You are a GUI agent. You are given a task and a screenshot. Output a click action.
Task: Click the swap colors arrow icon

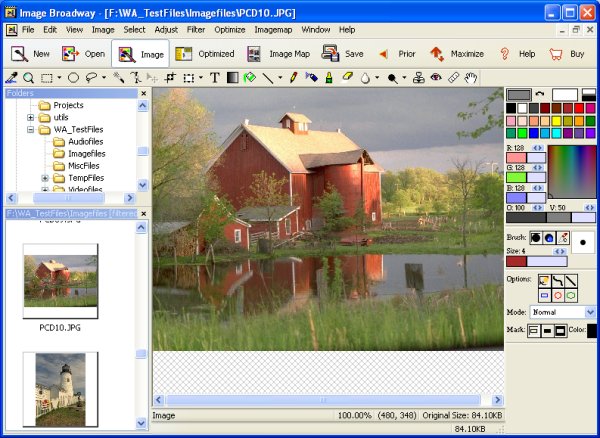(541, 94)
